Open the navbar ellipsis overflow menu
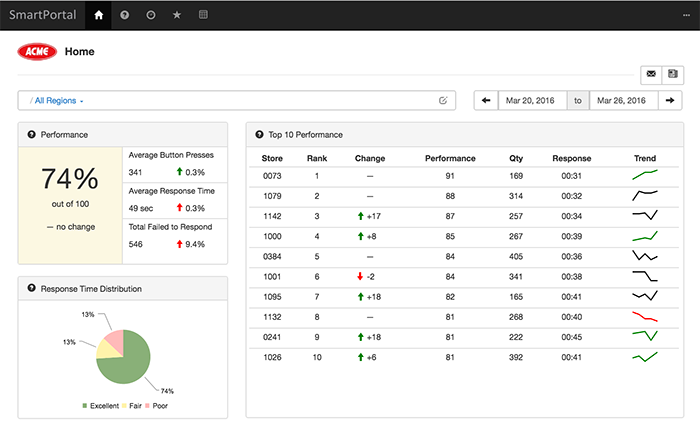 (686, 15)
